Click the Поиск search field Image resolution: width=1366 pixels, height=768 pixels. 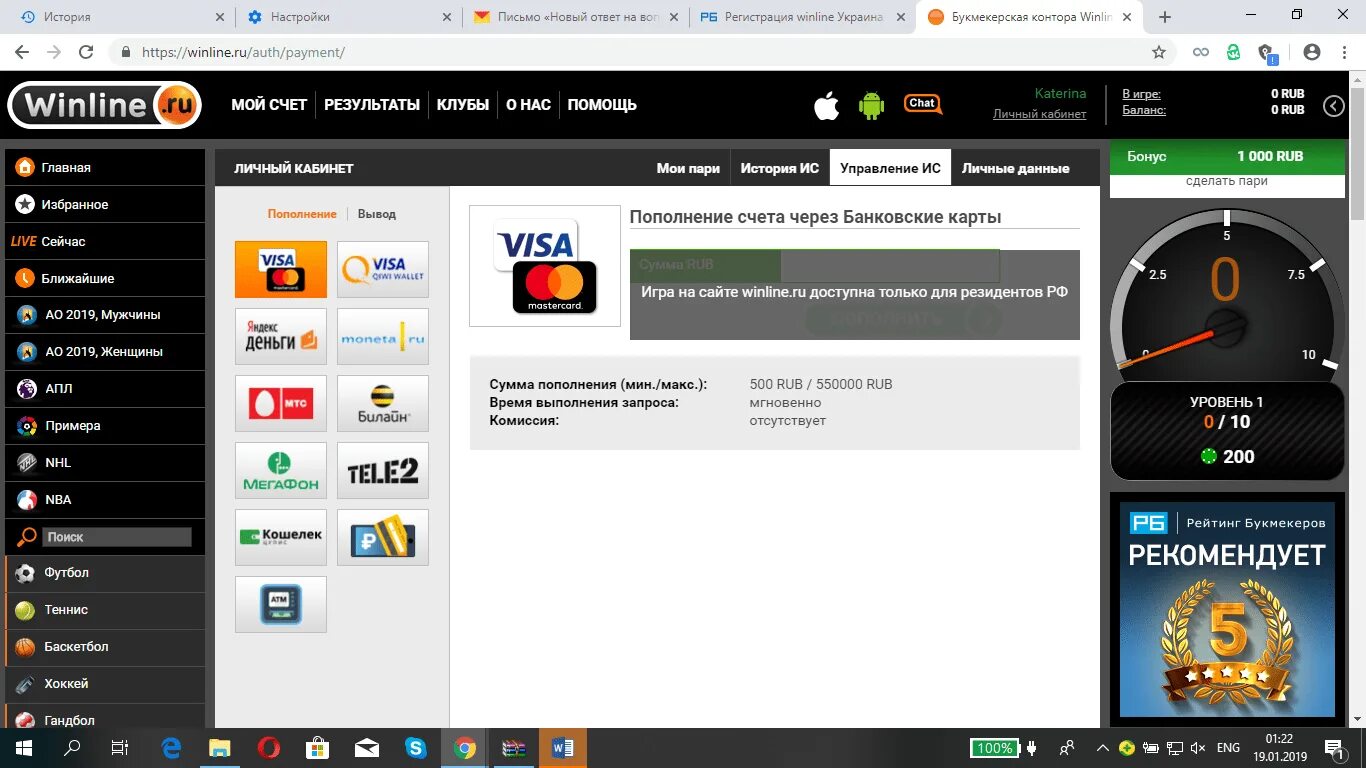(117, 537)
